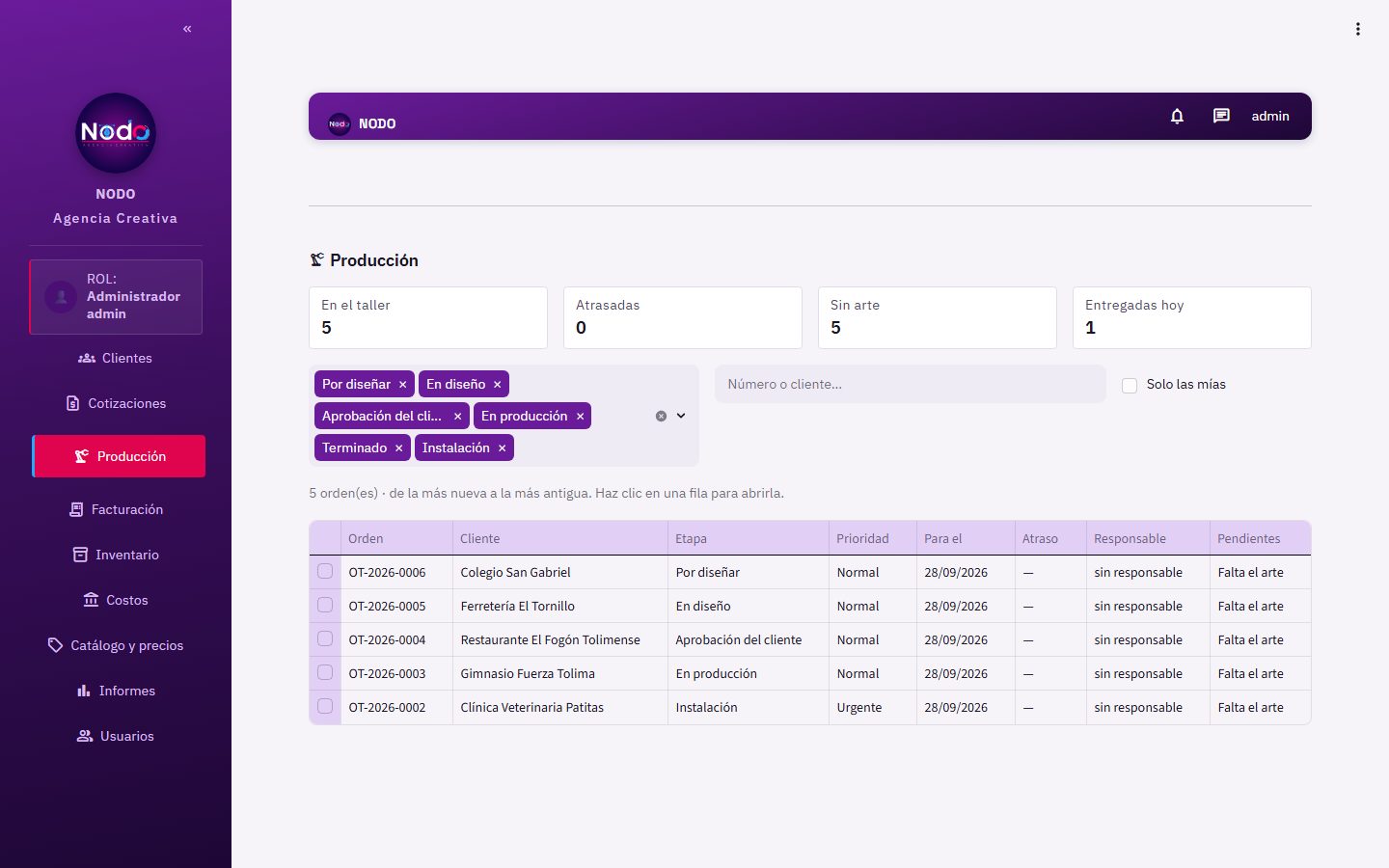Screen dimensions: 1389x868
Task: Click the Nodo logo in sidebar
Action: point(116,133)
